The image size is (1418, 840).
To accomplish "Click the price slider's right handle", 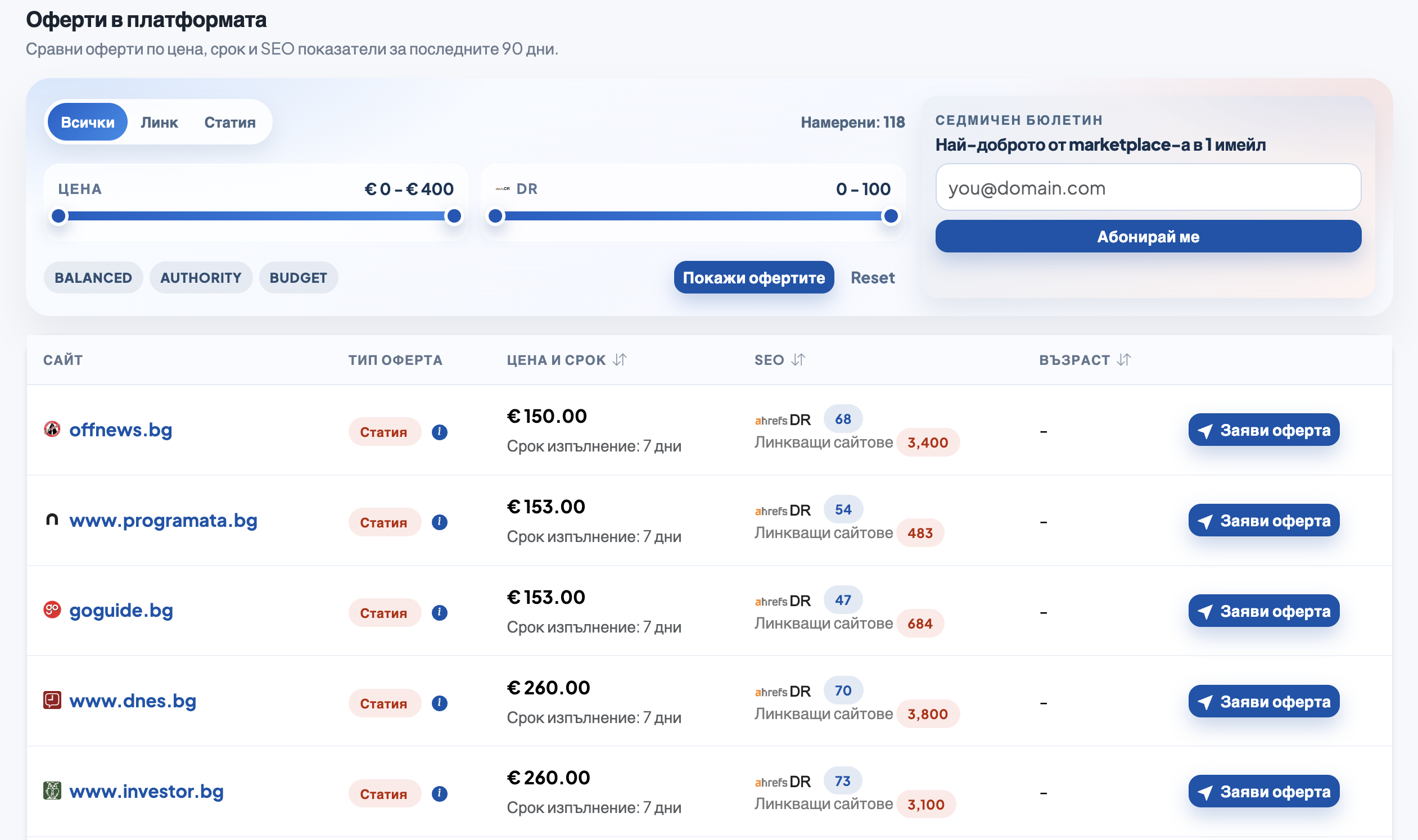I will pyautogui.click(x=454, y=216).
